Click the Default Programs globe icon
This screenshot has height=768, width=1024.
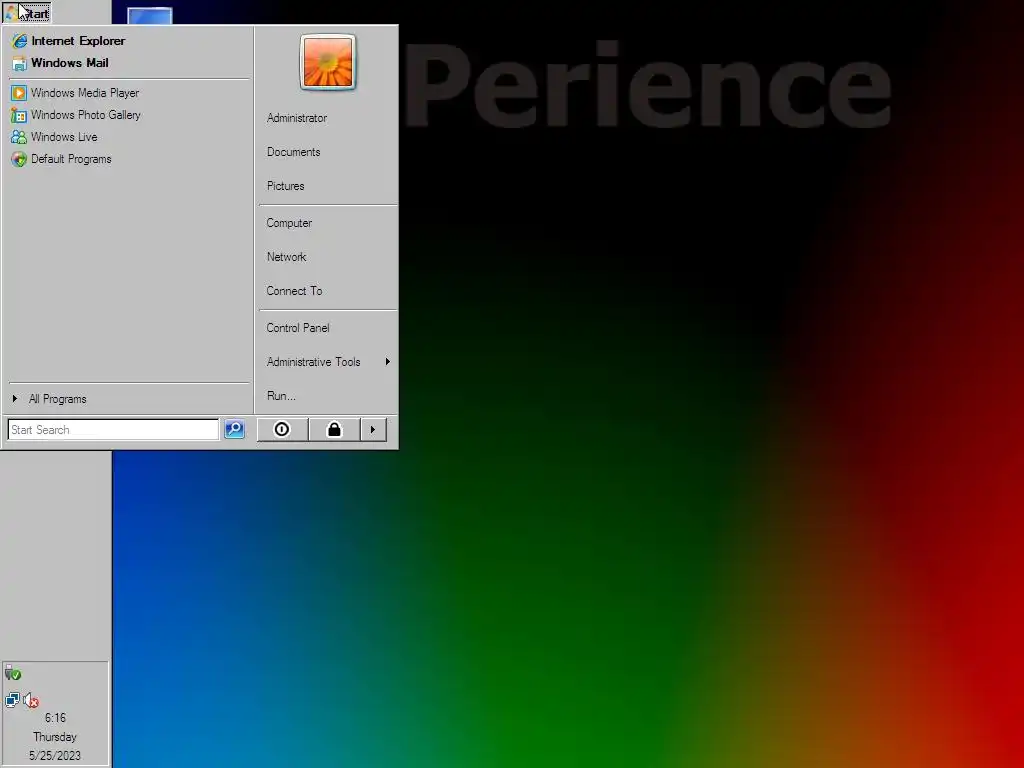click(19, 159)
